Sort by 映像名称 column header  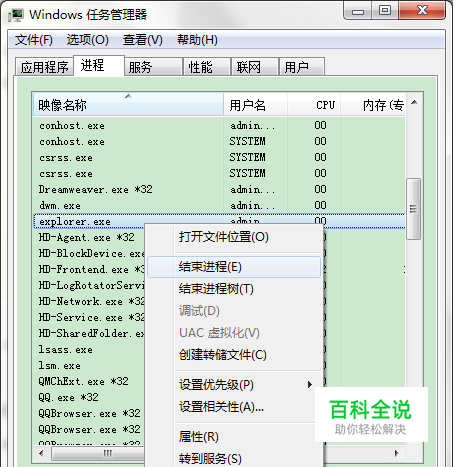128,105
